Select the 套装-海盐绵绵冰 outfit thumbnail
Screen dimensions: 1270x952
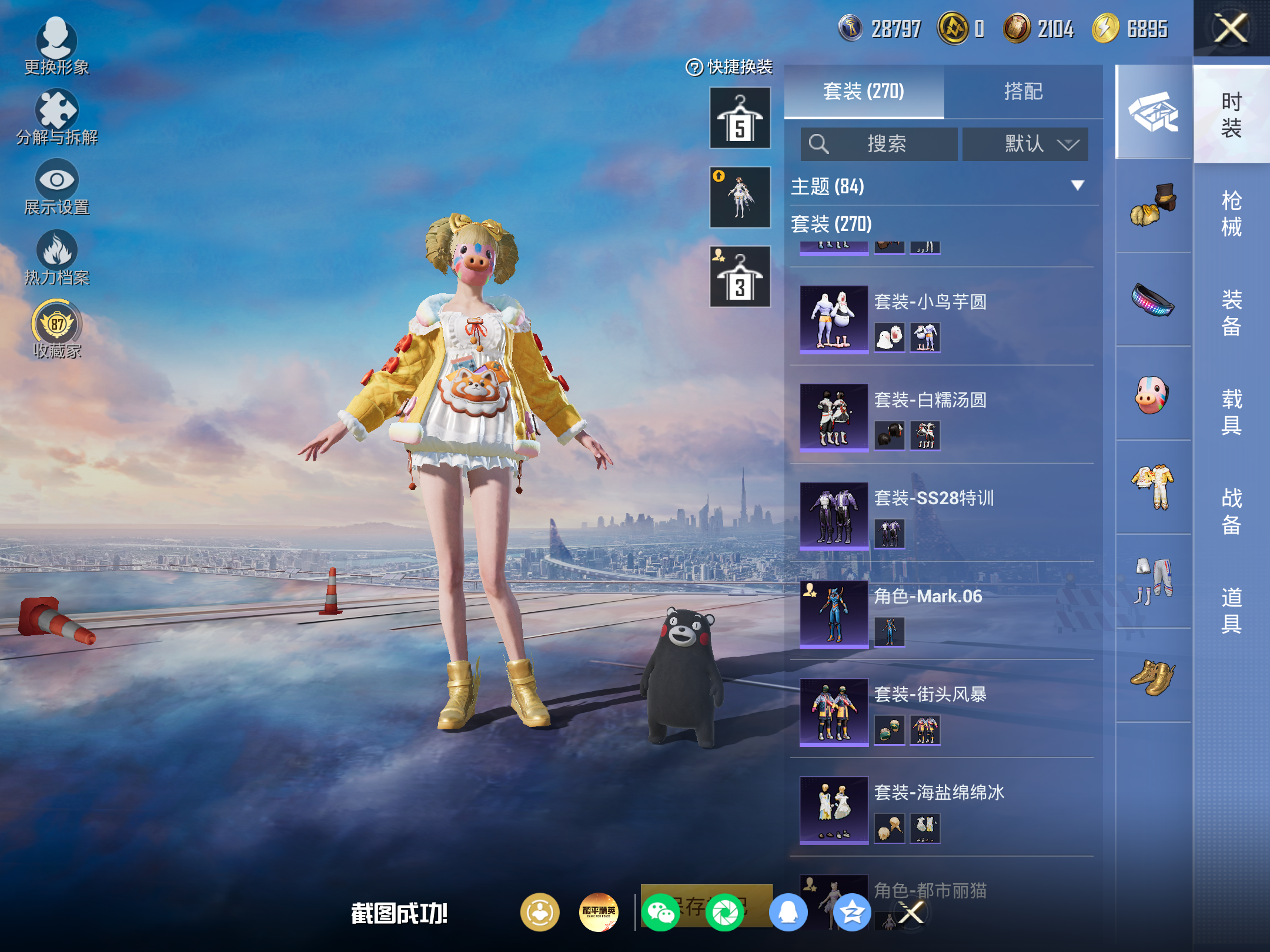tap(834, 810)
